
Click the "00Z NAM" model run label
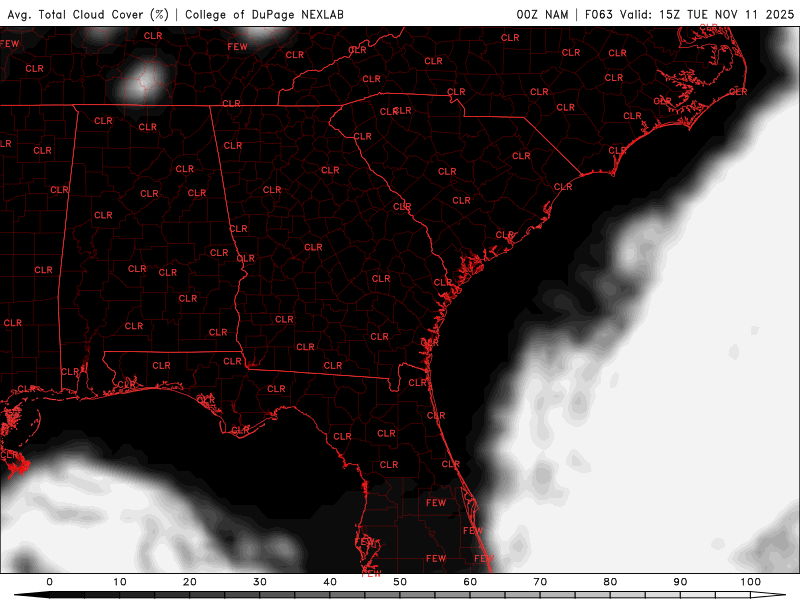tap(542, 14)
